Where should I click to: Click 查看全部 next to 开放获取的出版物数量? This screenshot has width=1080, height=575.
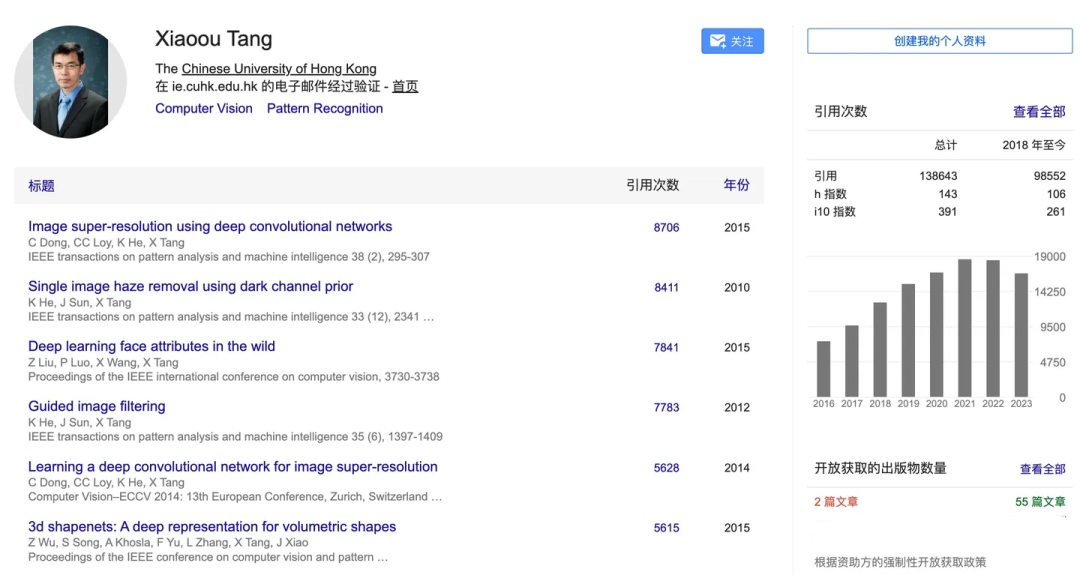coord(1042,469)
